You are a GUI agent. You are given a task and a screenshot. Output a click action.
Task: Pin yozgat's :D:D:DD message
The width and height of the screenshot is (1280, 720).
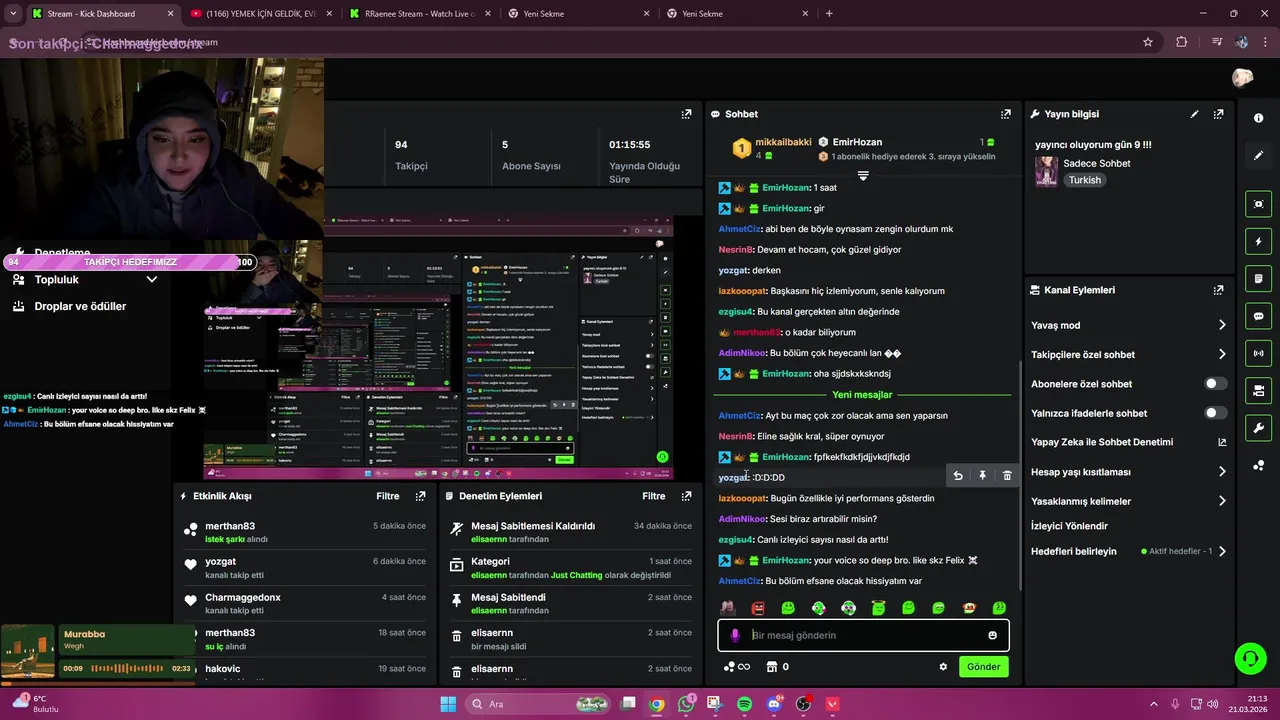[x=982, y=476]
